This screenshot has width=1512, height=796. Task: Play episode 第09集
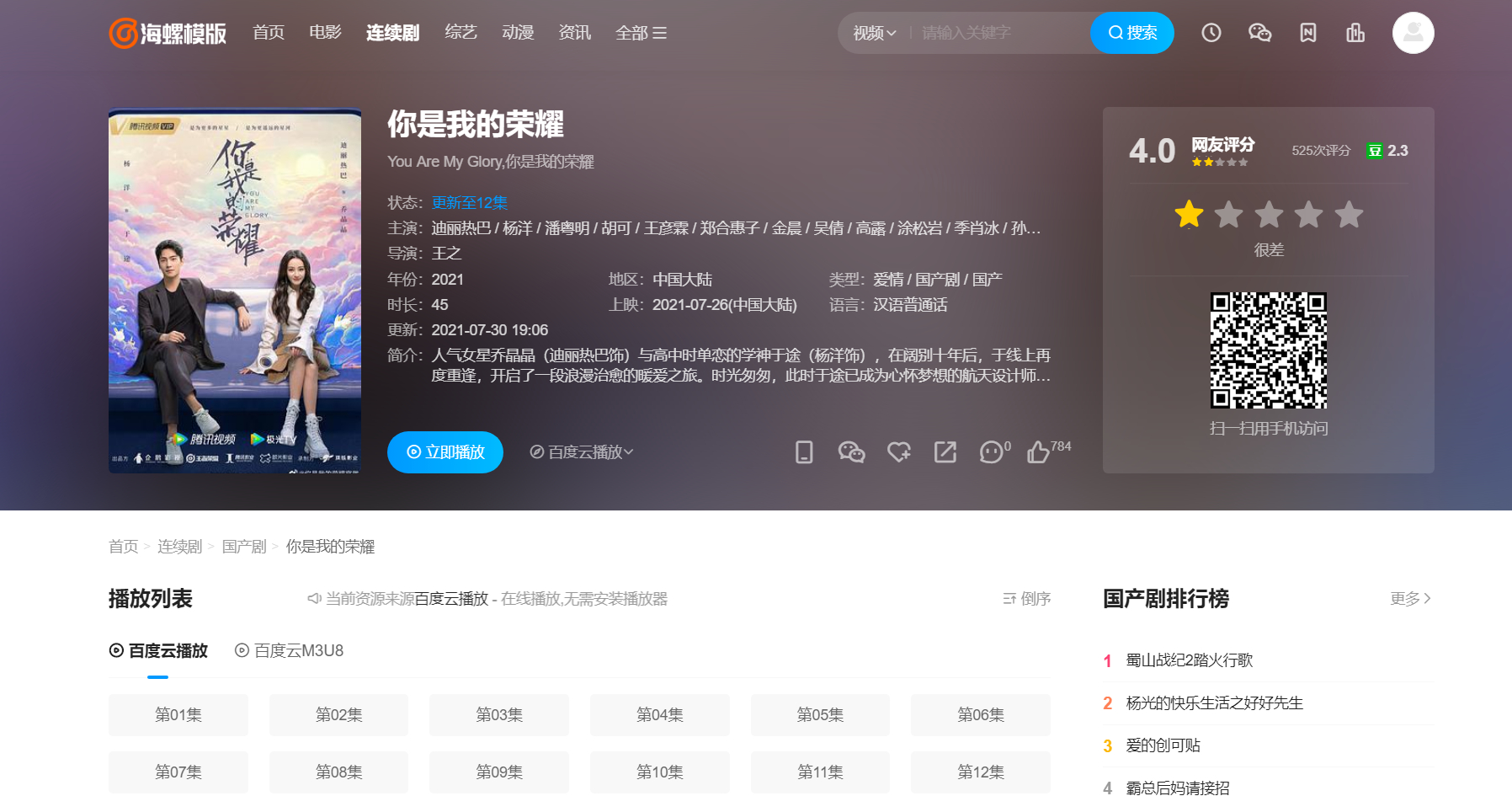499,772
